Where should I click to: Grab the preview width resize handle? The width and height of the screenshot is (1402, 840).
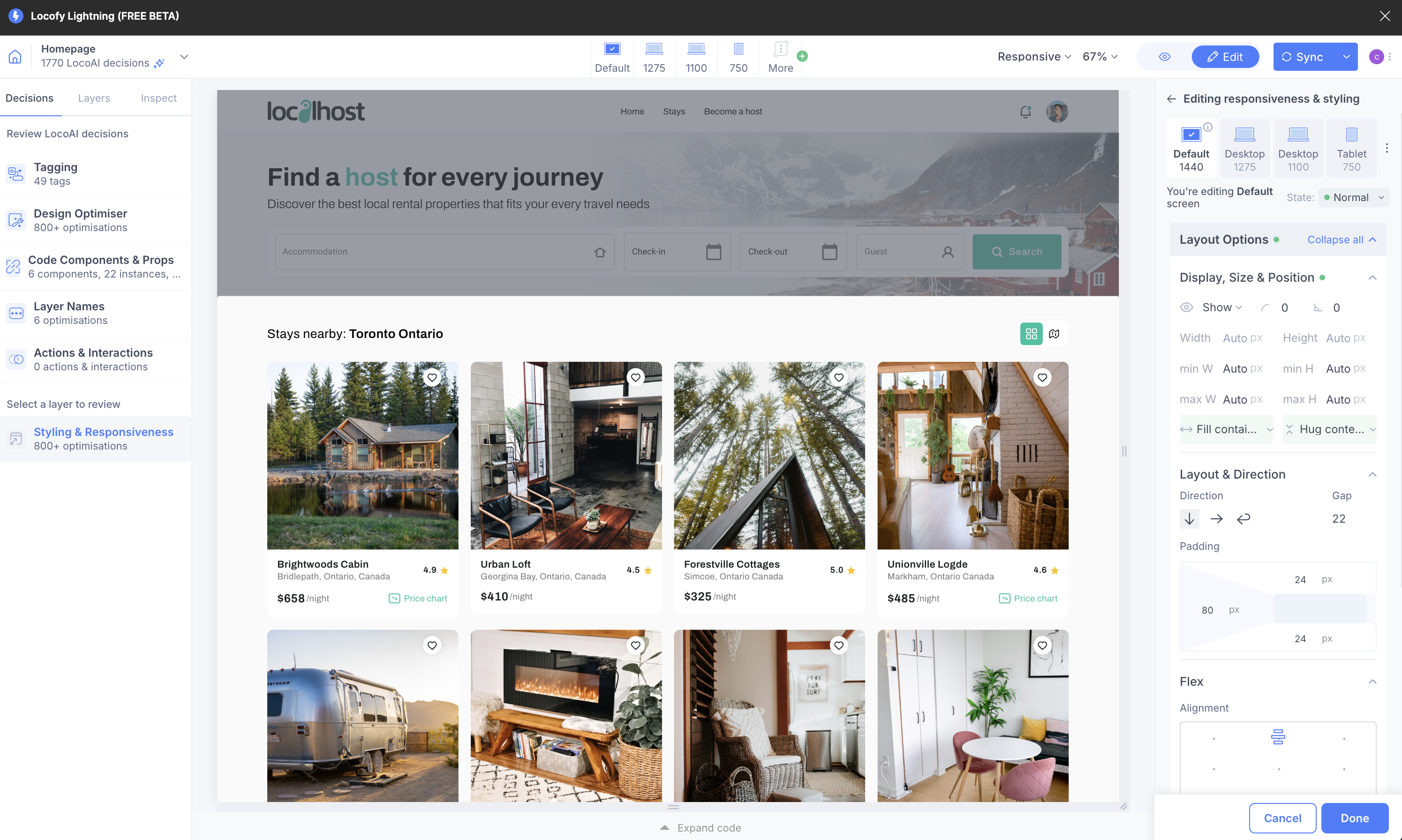[x=1124, y=451]
